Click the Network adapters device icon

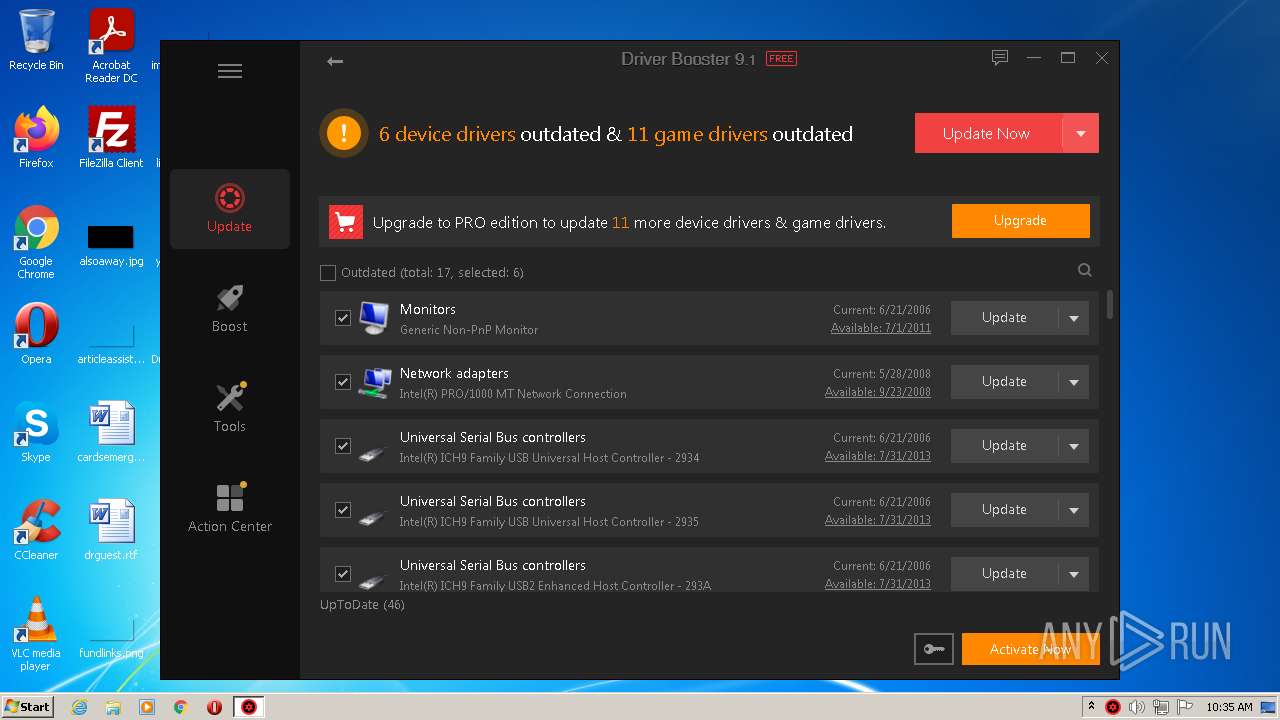tap(375, 382)
